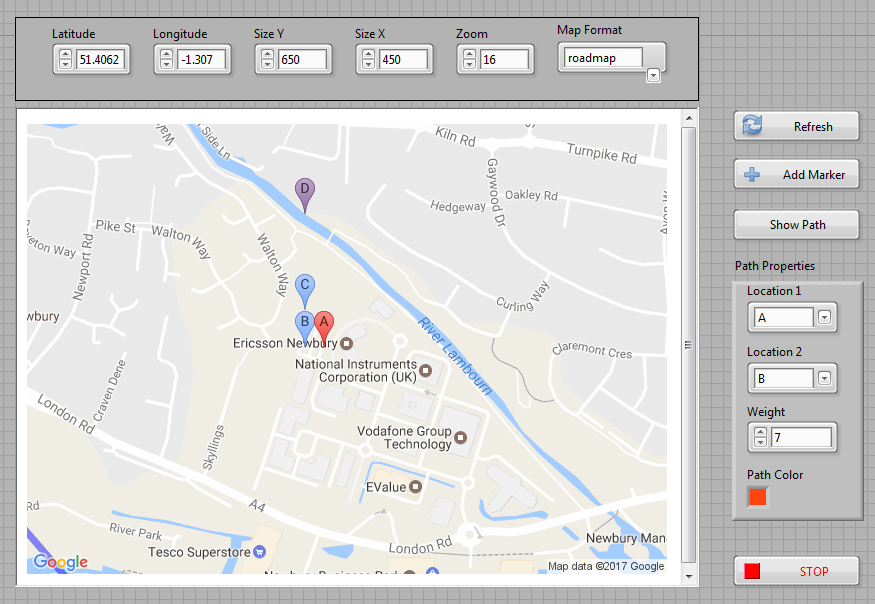Click the purple map marker D
The height and width of the screenshot is (604, 875).
click(x=305, y=194)
